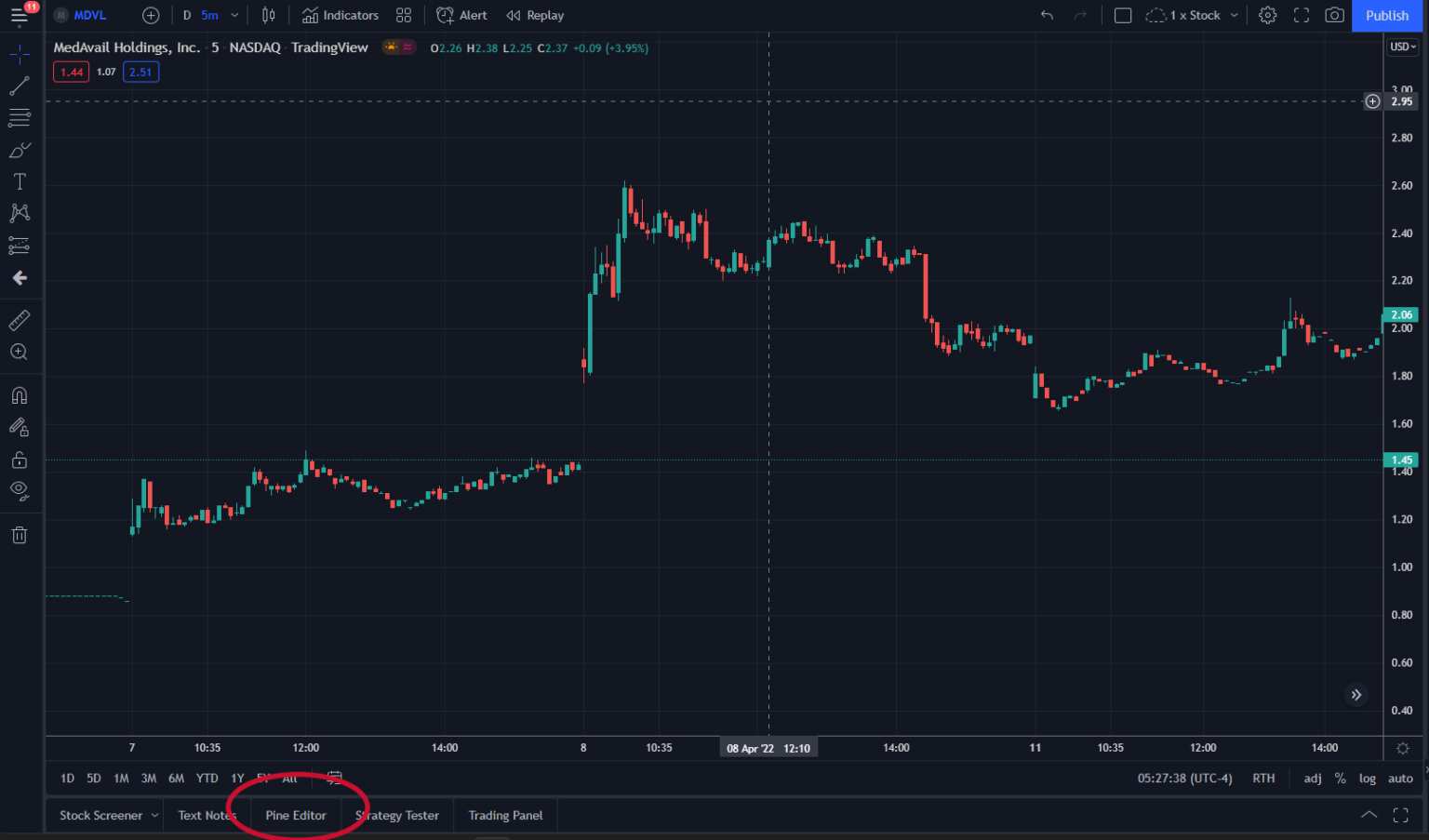Image resolution: width=1429 pixels, height=840 pixels.
Task: Remove drawings using the trash icon
Action: 20,535
